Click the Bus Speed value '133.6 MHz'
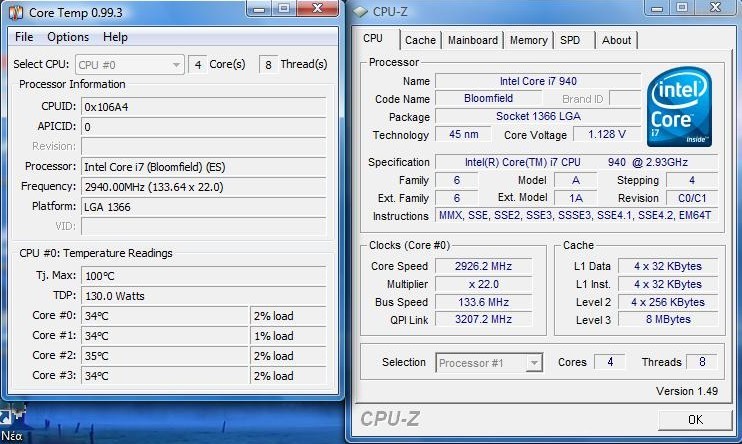This screenshot has width=742, height=444. (483, 302)
